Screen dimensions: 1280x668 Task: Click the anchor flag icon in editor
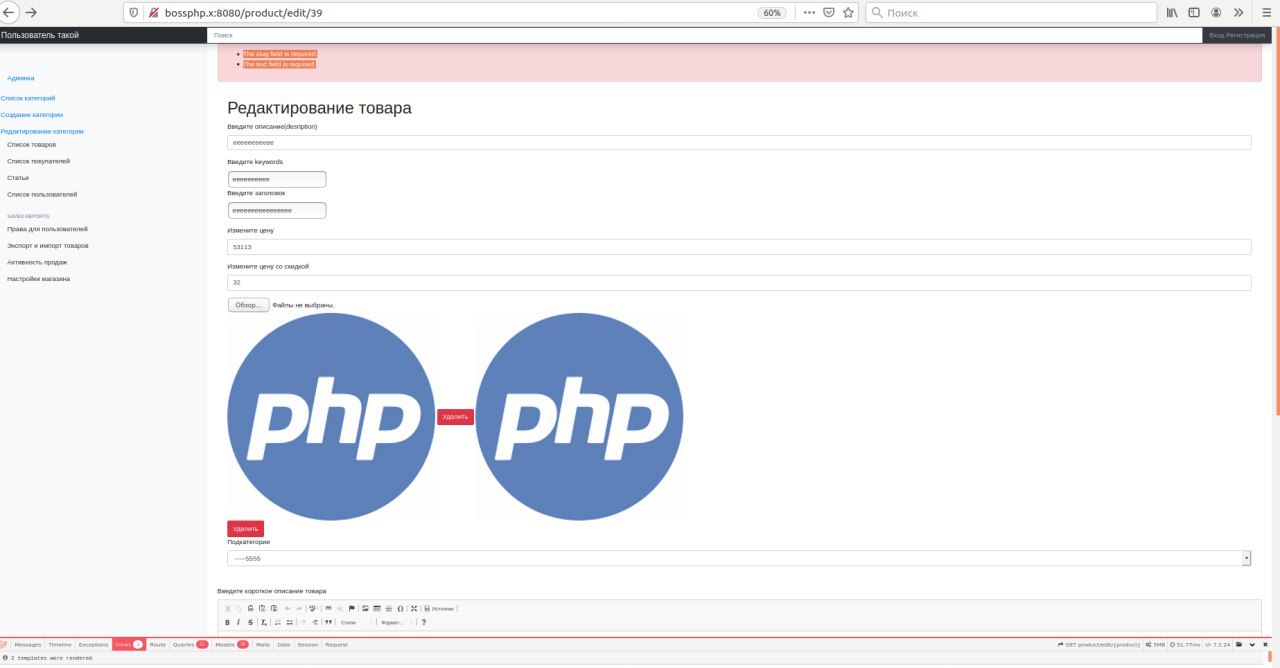point(352,608)
